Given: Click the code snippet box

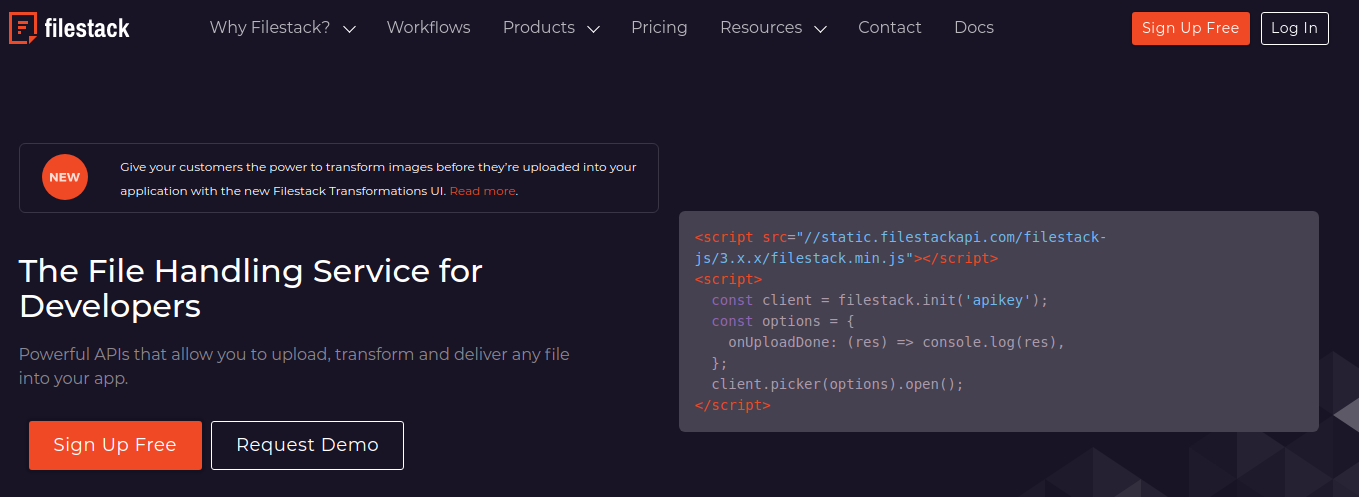Looking at the screenshot, I should click(998, 321).
